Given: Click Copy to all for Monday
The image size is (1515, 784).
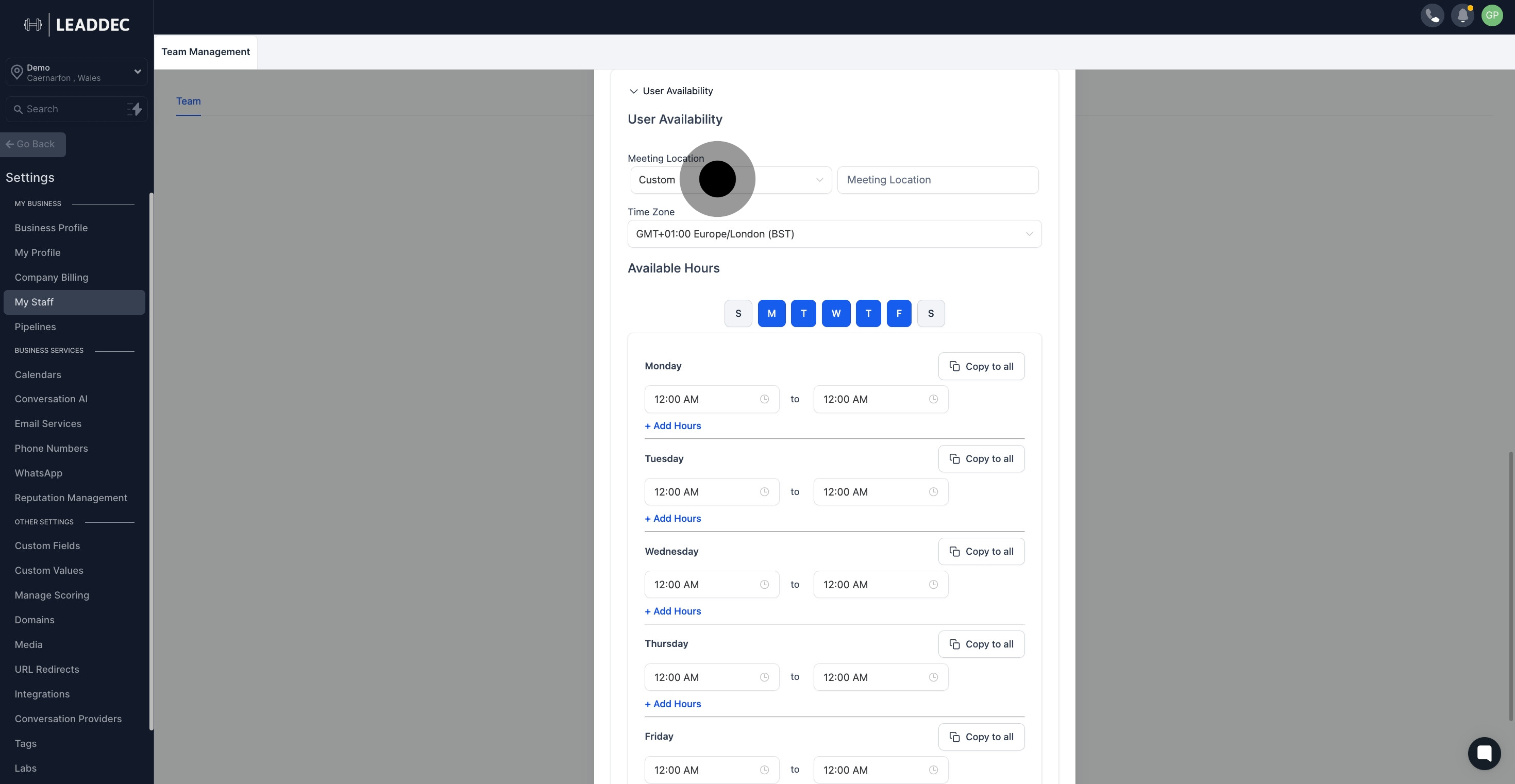Looking at the screenshot, I should point(981,366).
